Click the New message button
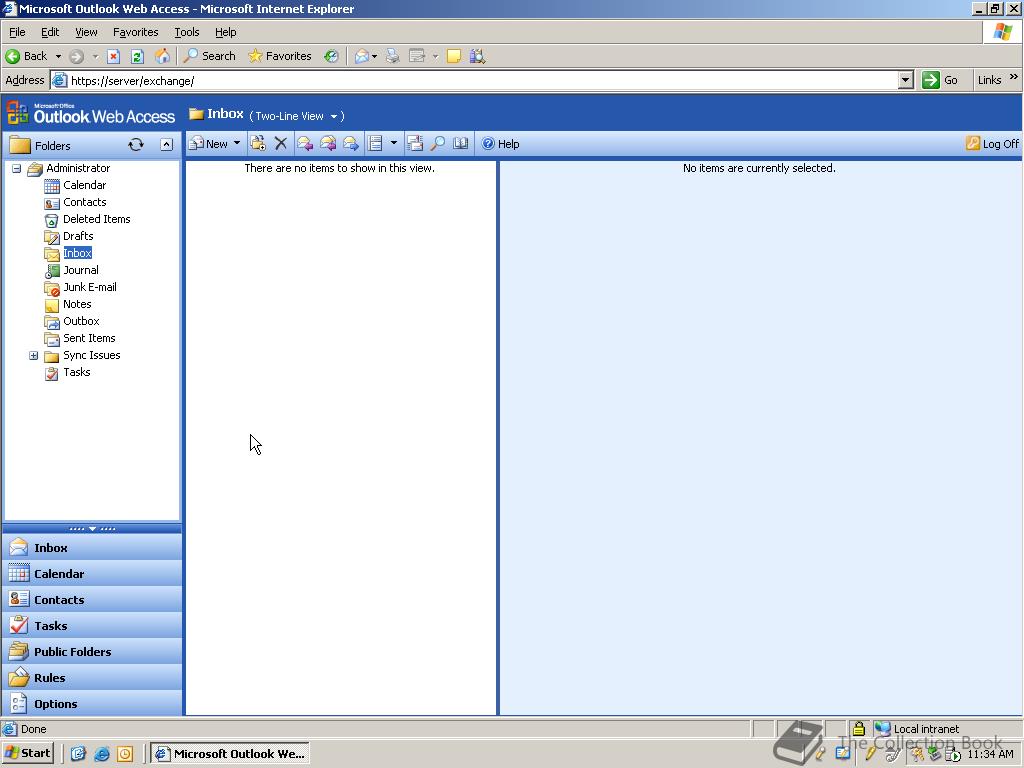Image resolution: width=1024 pixels, height=768 pixels. (x=208, y=144)
